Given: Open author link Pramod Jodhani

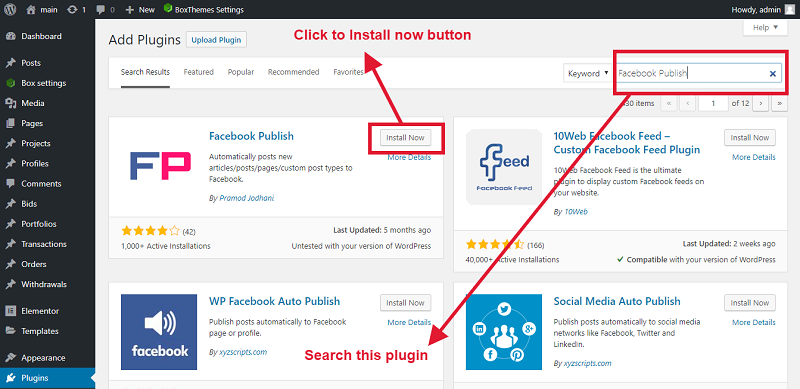Looking at the screenshot, I should pyautogui.click(x=246, y=198).
